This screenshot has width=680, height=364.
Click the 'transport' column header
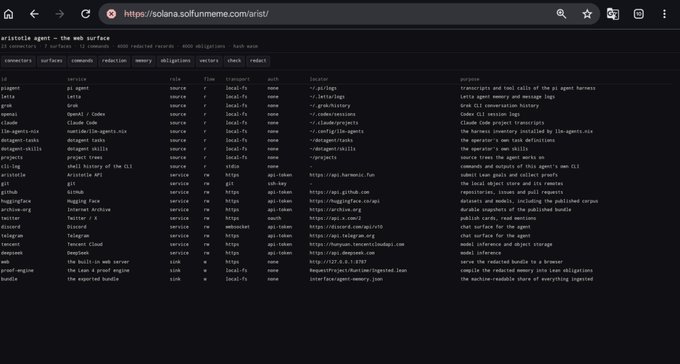coord(237,79)
